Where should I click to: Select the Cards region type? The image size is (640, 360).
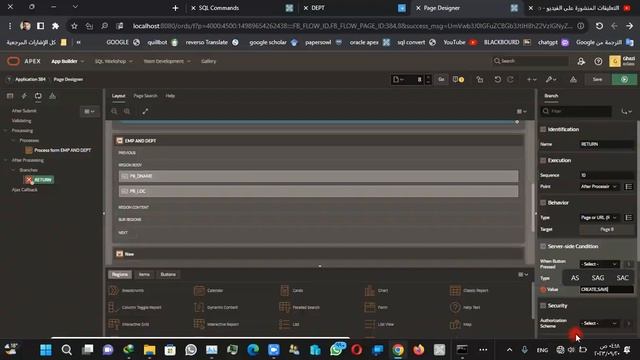coord(291,291)
